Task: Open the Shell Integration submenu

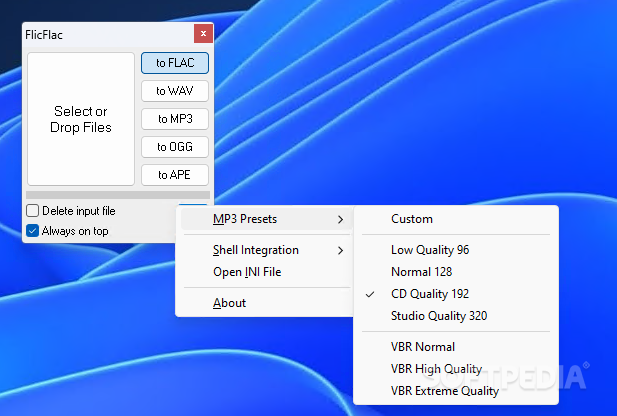Action: tap(266, 250)
